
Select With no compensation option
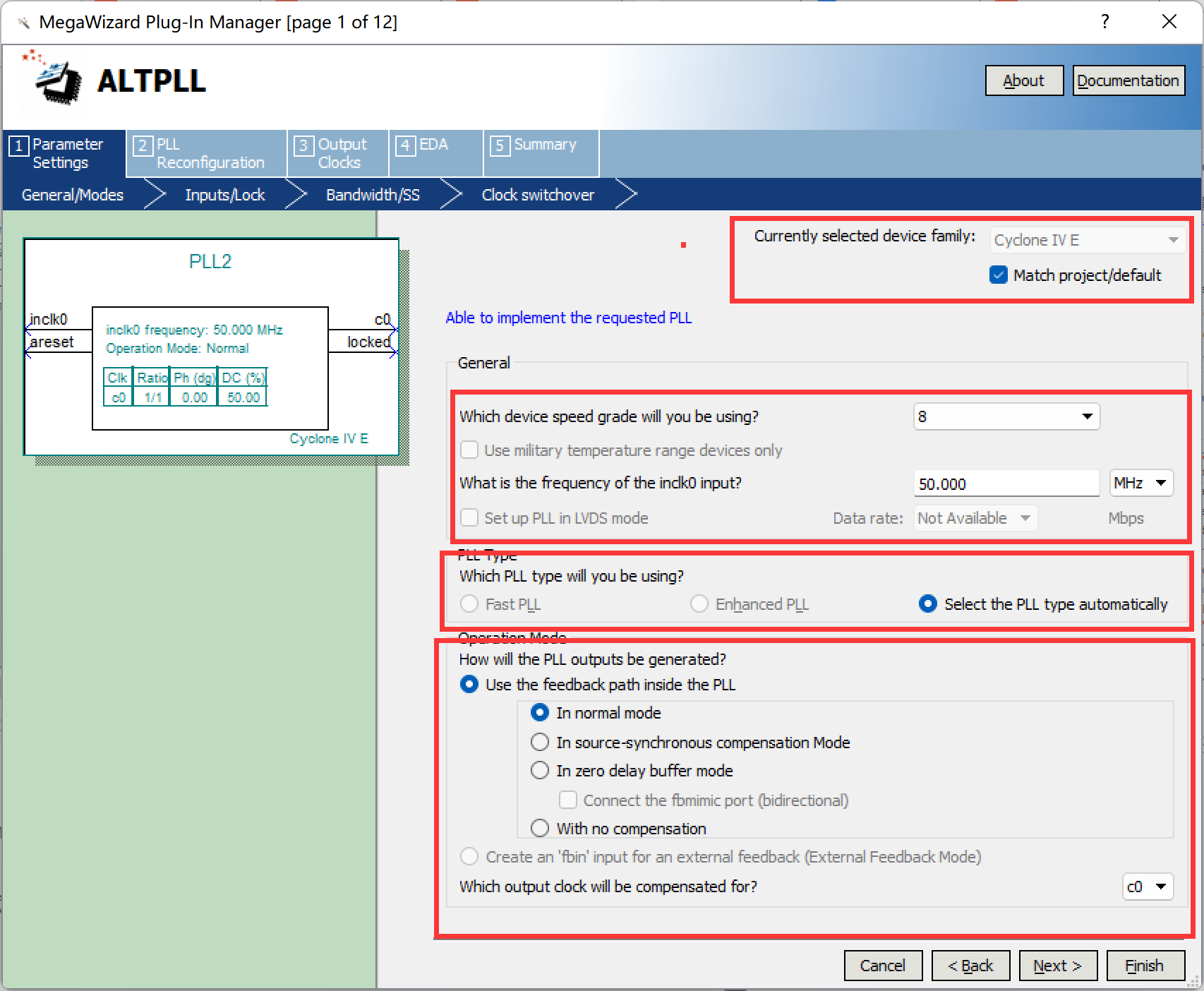tap(540, 829)
